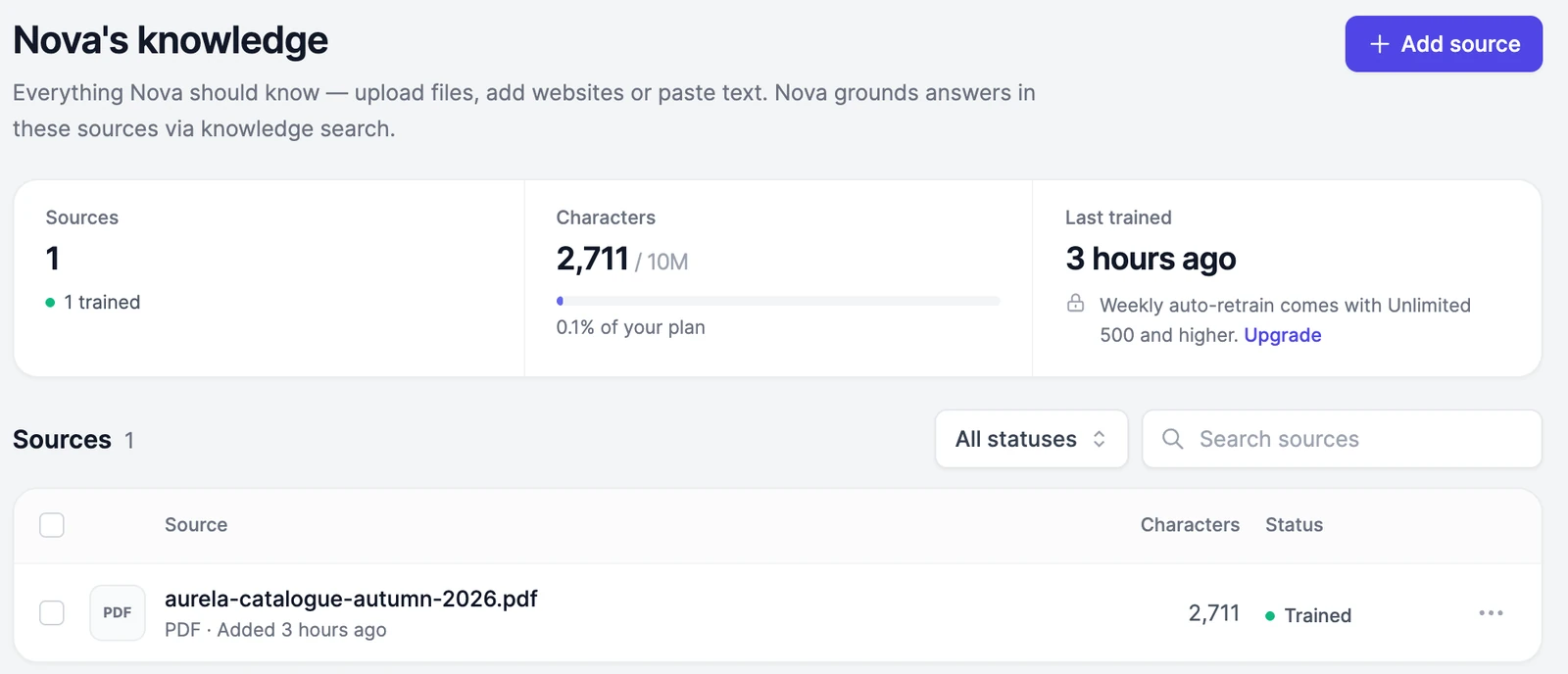Click the green Trained status dot
This screenshot has height=674, width=1568.
[1270, 616]
